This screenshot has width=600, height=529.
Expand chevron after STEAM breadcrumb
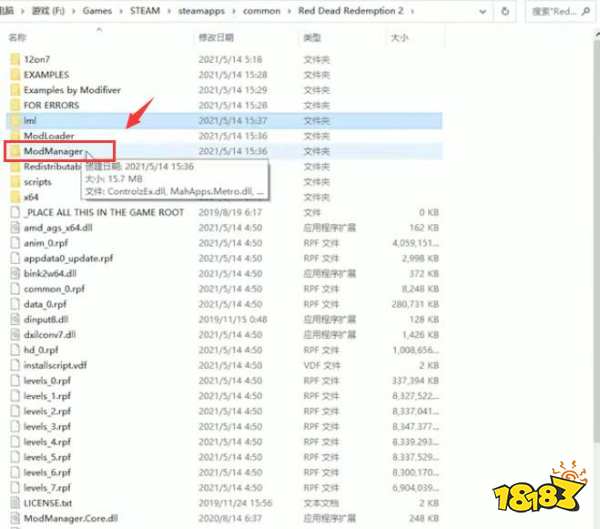pos(169,11)
